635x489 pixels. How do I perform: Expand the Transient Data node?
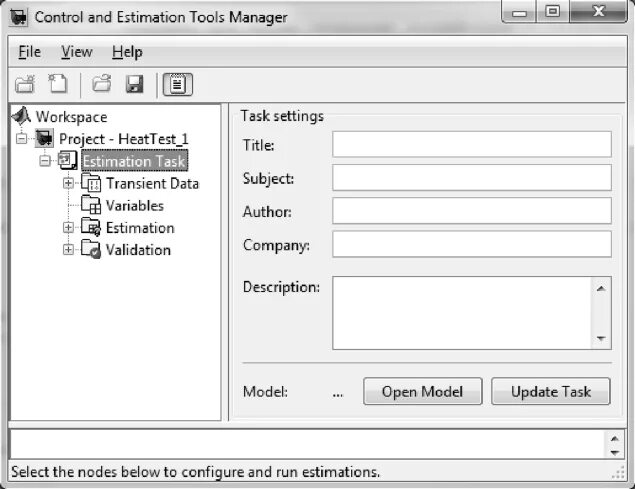coord(68,183)
